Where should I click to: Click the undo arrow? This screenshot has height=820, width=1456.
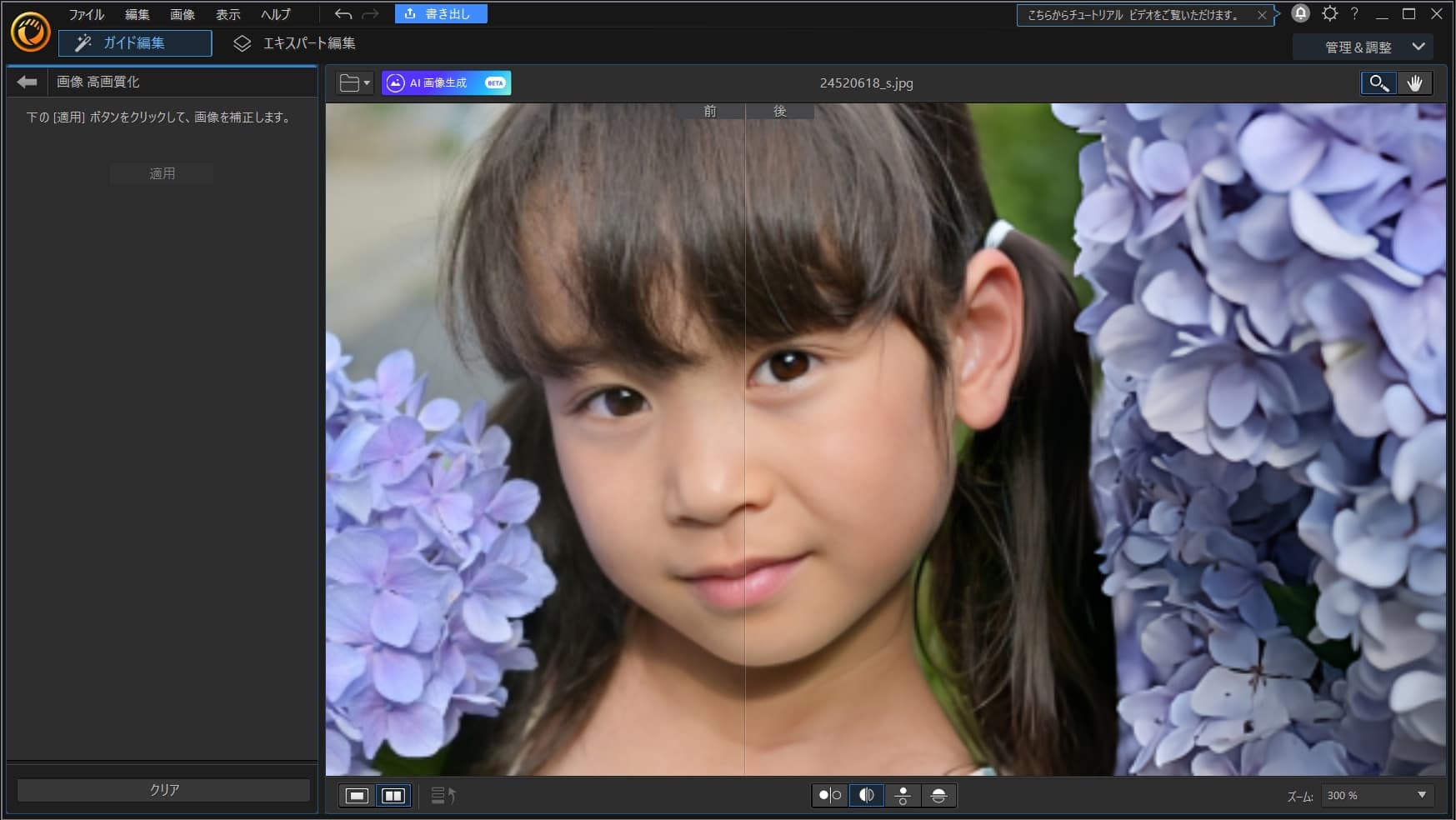[x=343, y=13]
